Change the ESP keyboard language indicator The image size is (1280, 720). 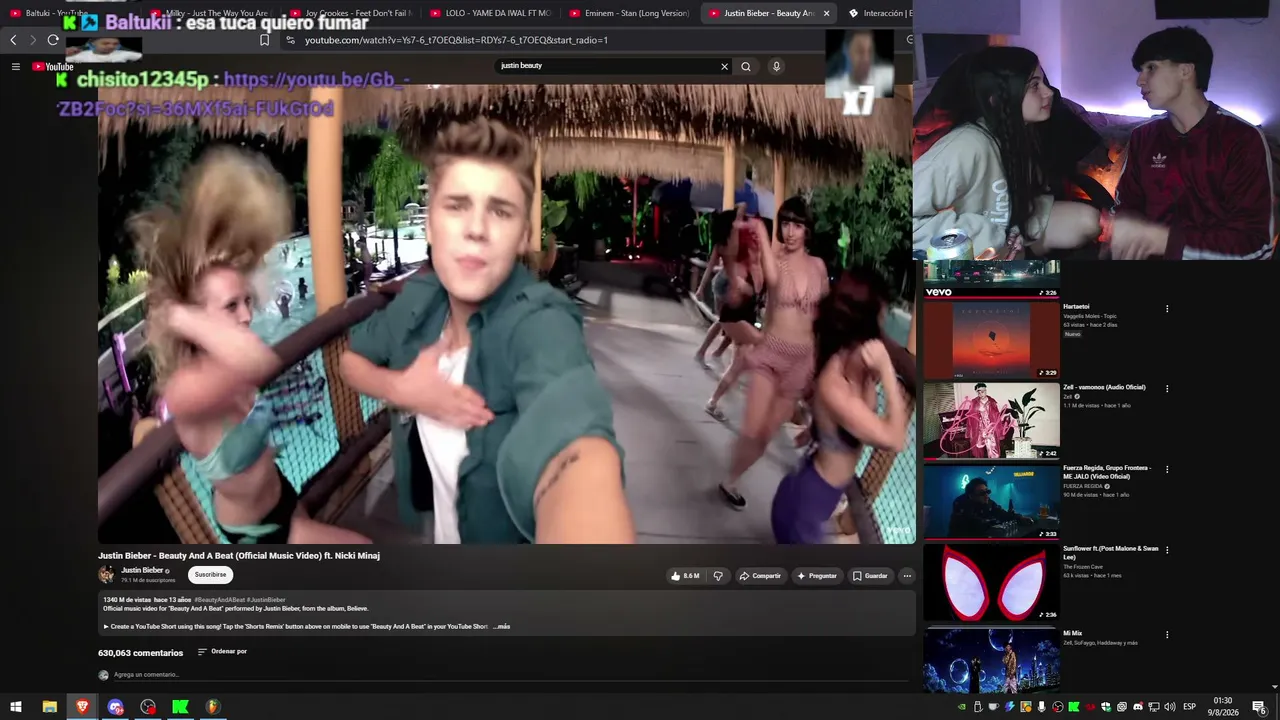[1190, 707]
